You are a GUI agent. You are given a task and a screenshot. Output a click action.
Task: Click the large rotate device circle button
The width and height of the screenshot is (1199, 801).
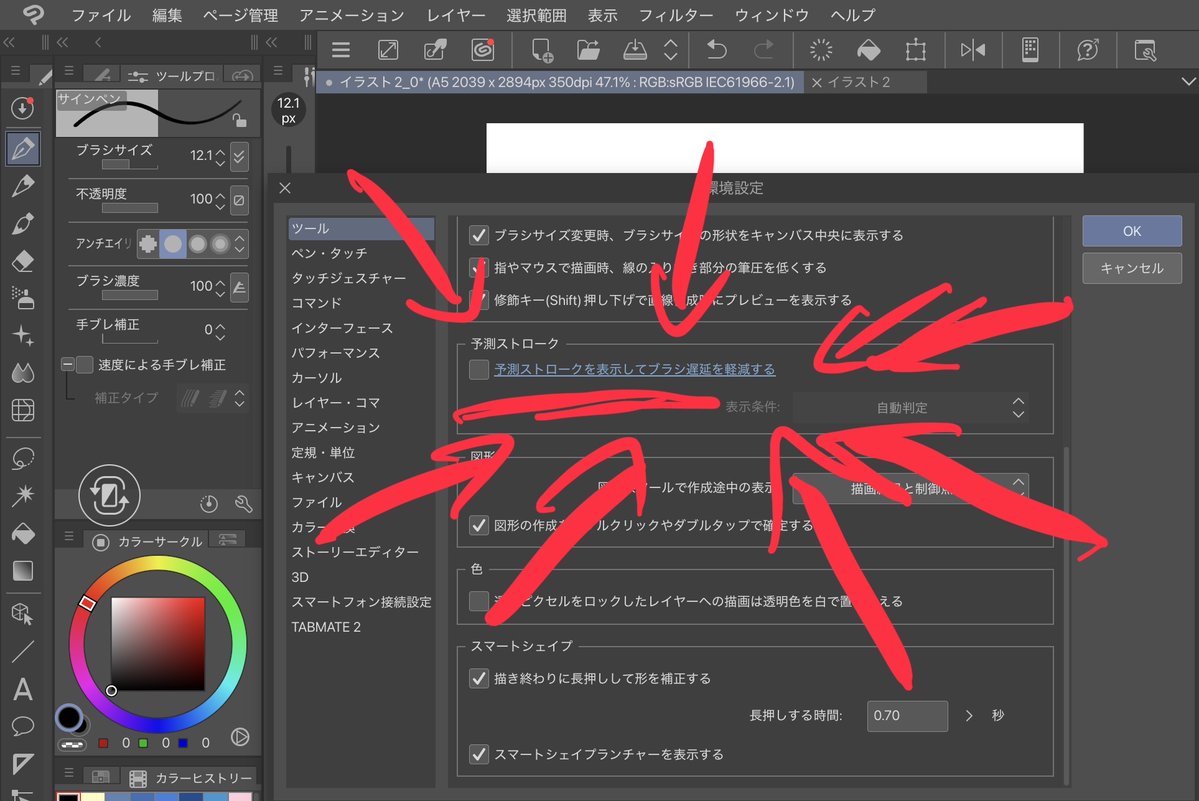[x=109, y=495]
